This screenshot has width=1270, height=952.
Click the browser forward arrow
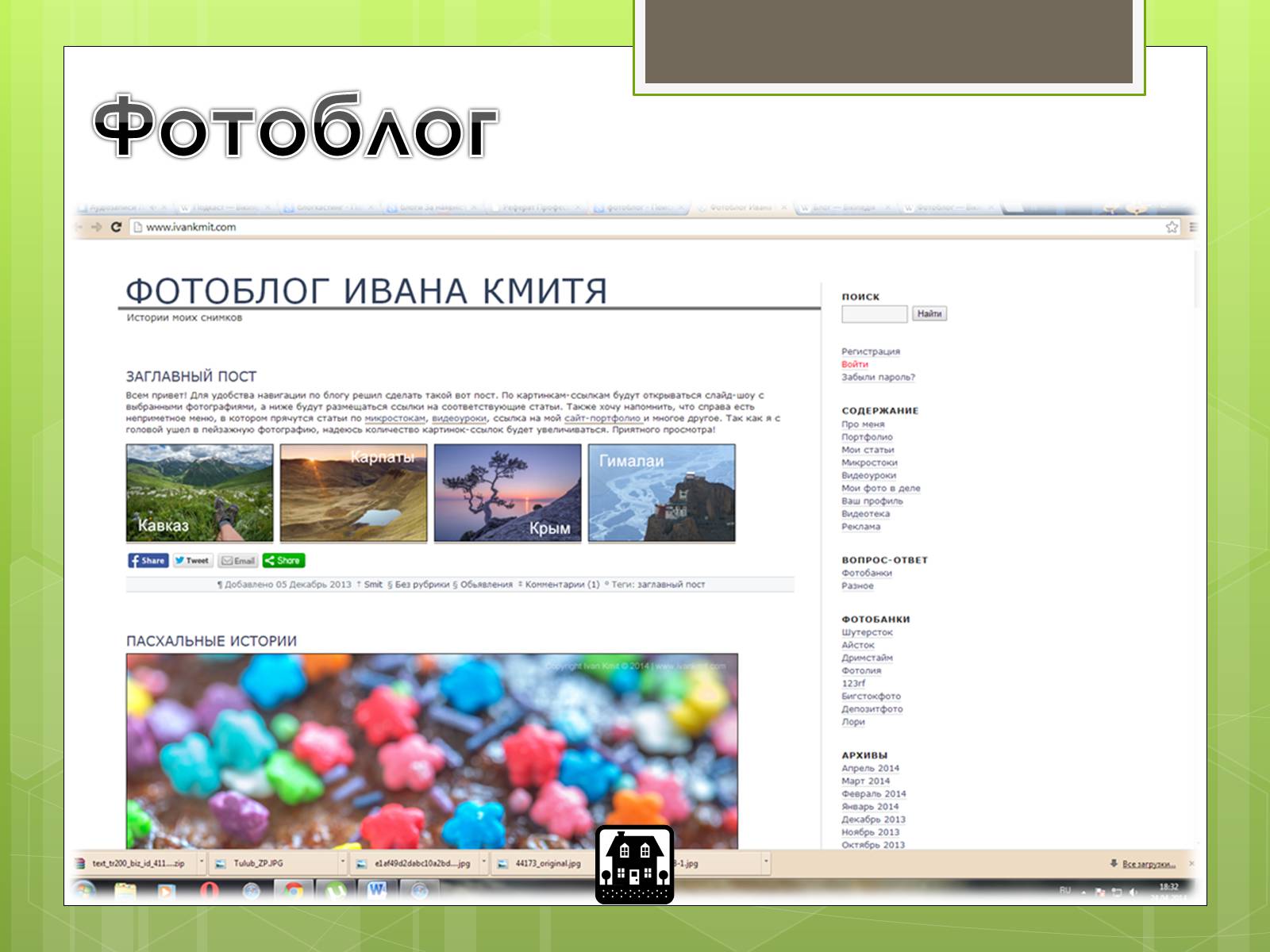click(96, 227)
